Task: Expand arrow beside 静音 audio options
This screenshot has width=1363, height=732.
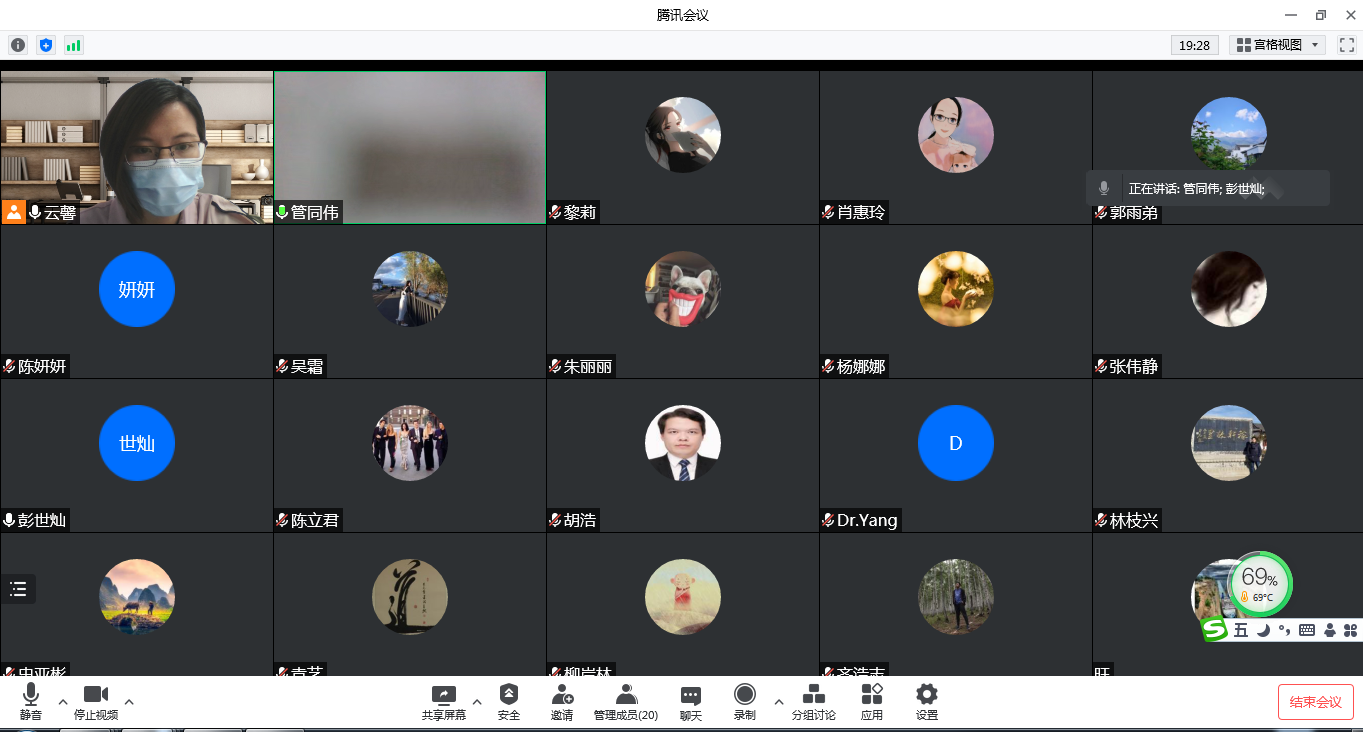Action: (x=63, y=701)
